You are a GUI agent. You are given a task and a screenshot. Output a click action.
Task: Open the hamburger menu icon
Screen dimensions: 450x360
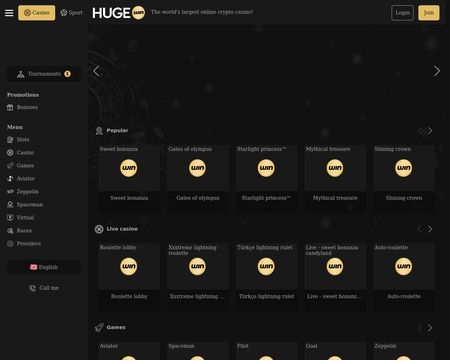click(x=9, y=13)
